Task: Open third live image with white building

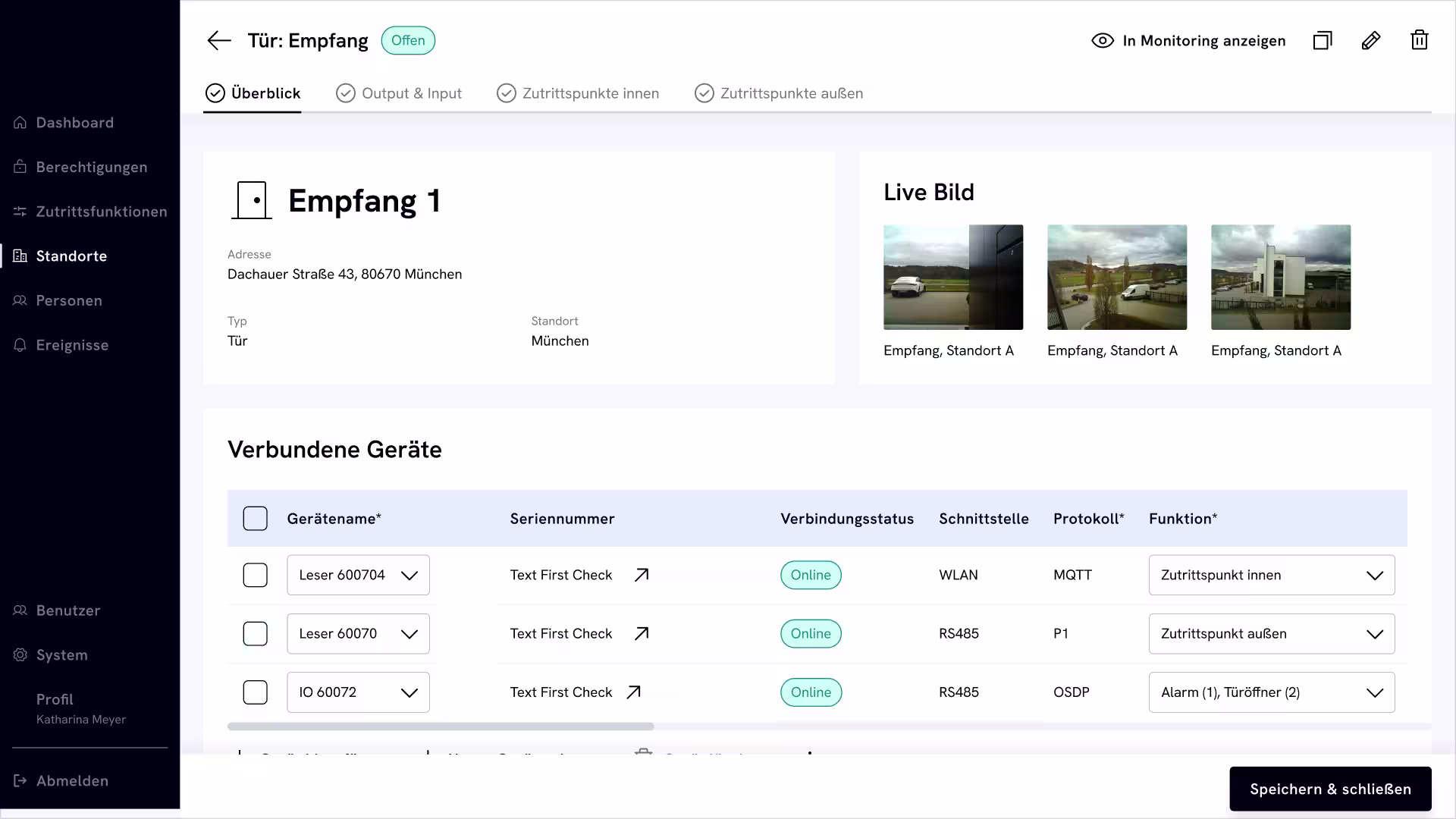Action: [1281, 277]
